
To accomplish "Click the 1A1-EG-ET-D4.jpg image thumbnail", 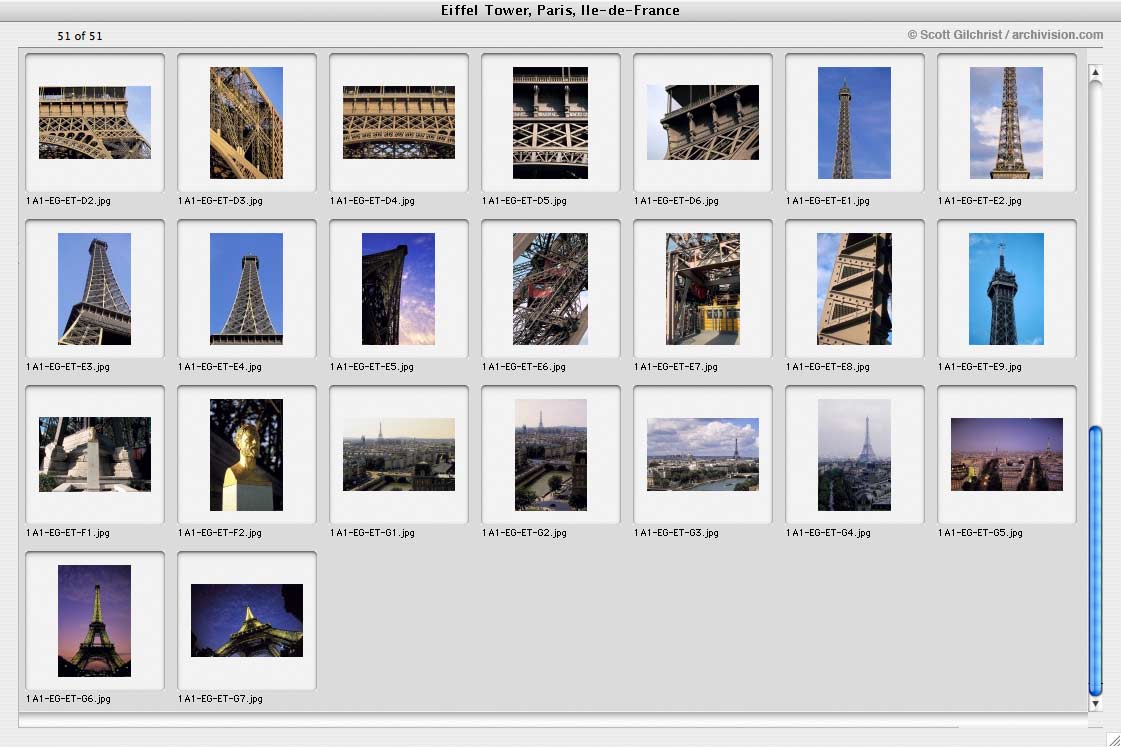I will [x=398, y=122].
